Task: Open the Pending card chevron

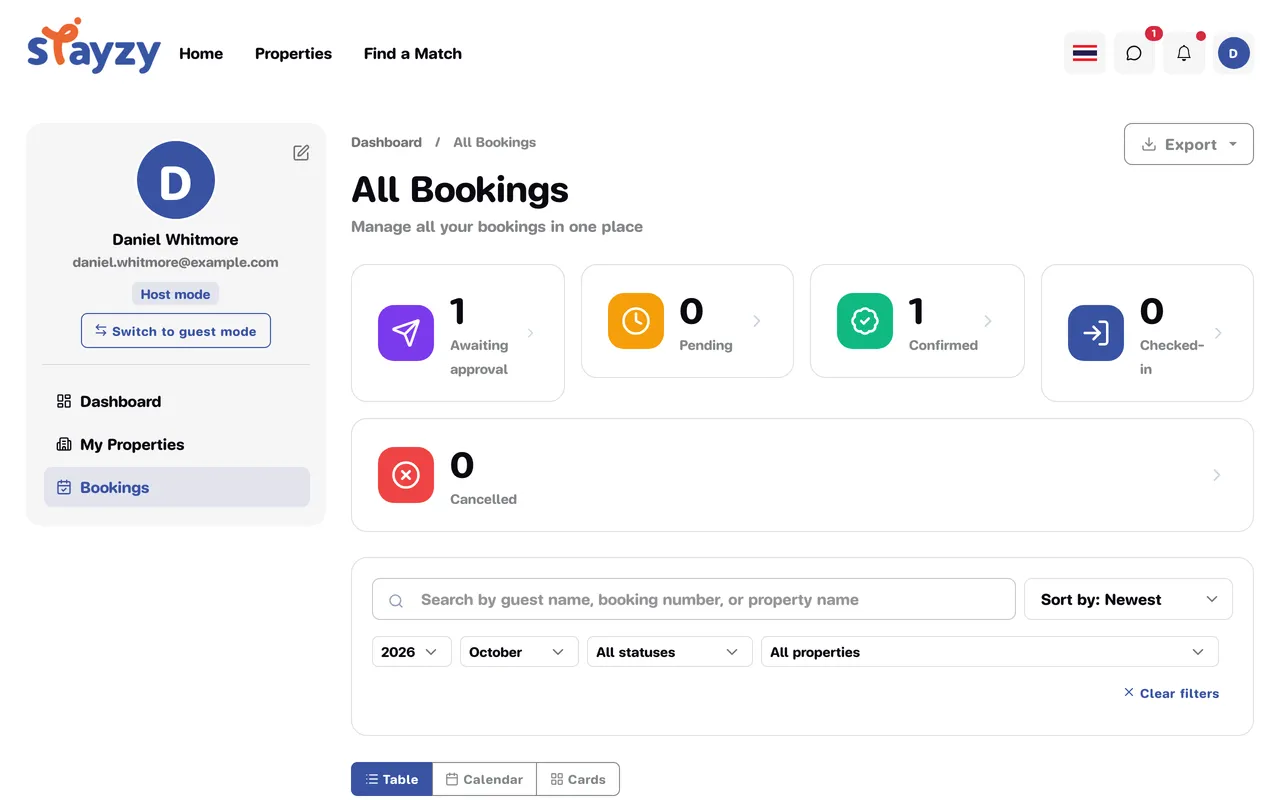Action: click(x=757, y=321)
